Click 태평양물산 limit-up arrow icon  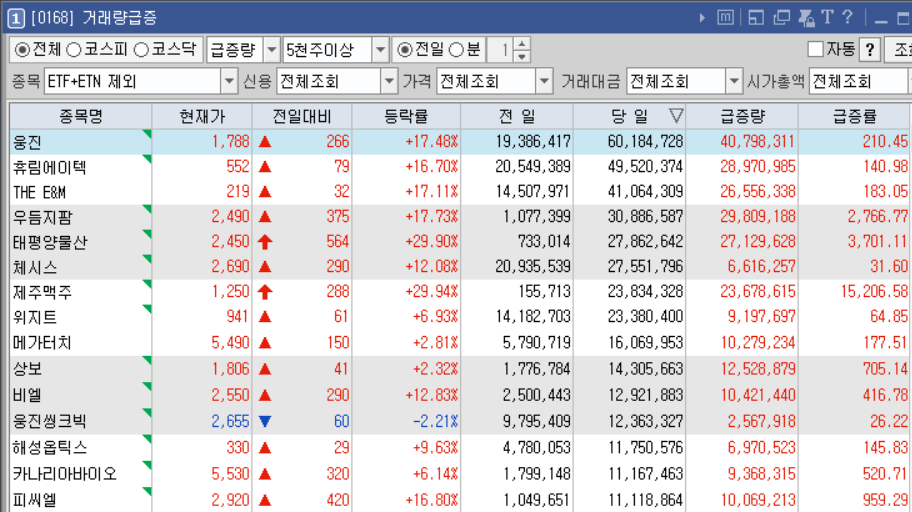click(265, 241)
